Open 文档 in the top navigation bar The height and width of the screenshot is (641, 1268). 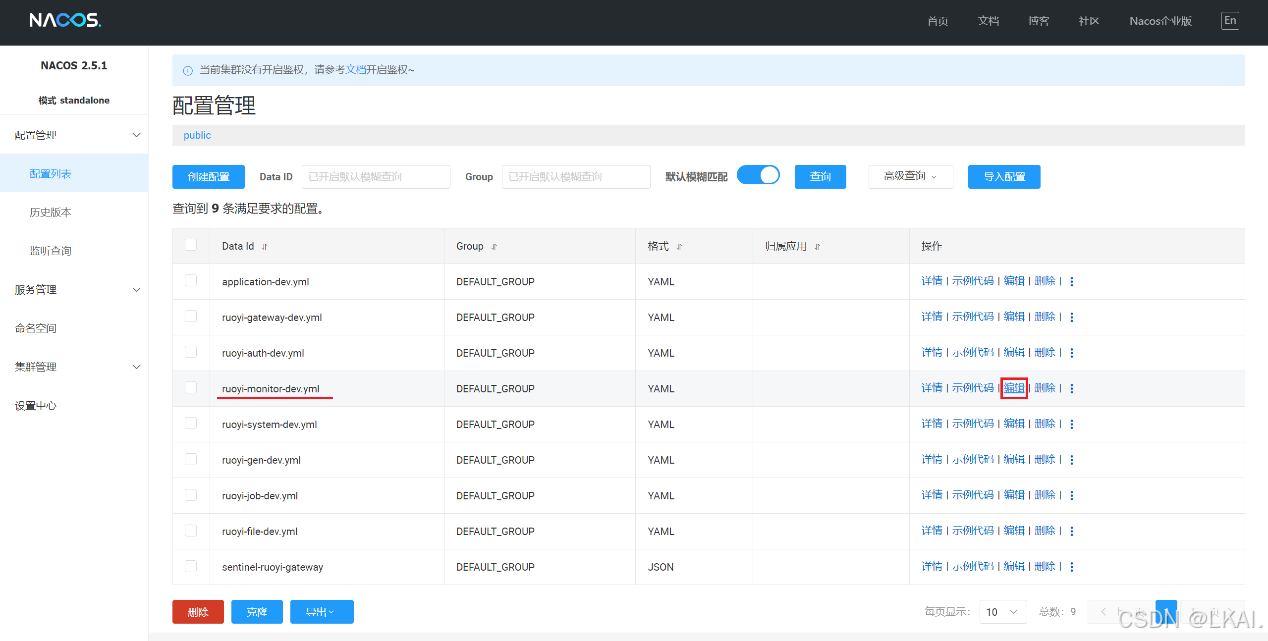[x=988, y=21]
